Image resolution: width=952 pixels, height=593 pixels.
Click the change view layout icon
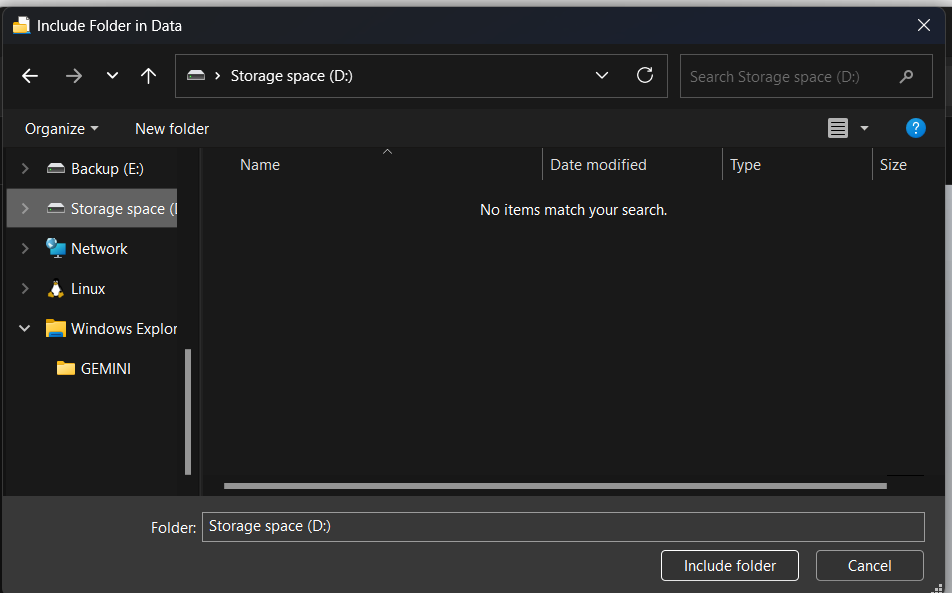coord(838,128)
